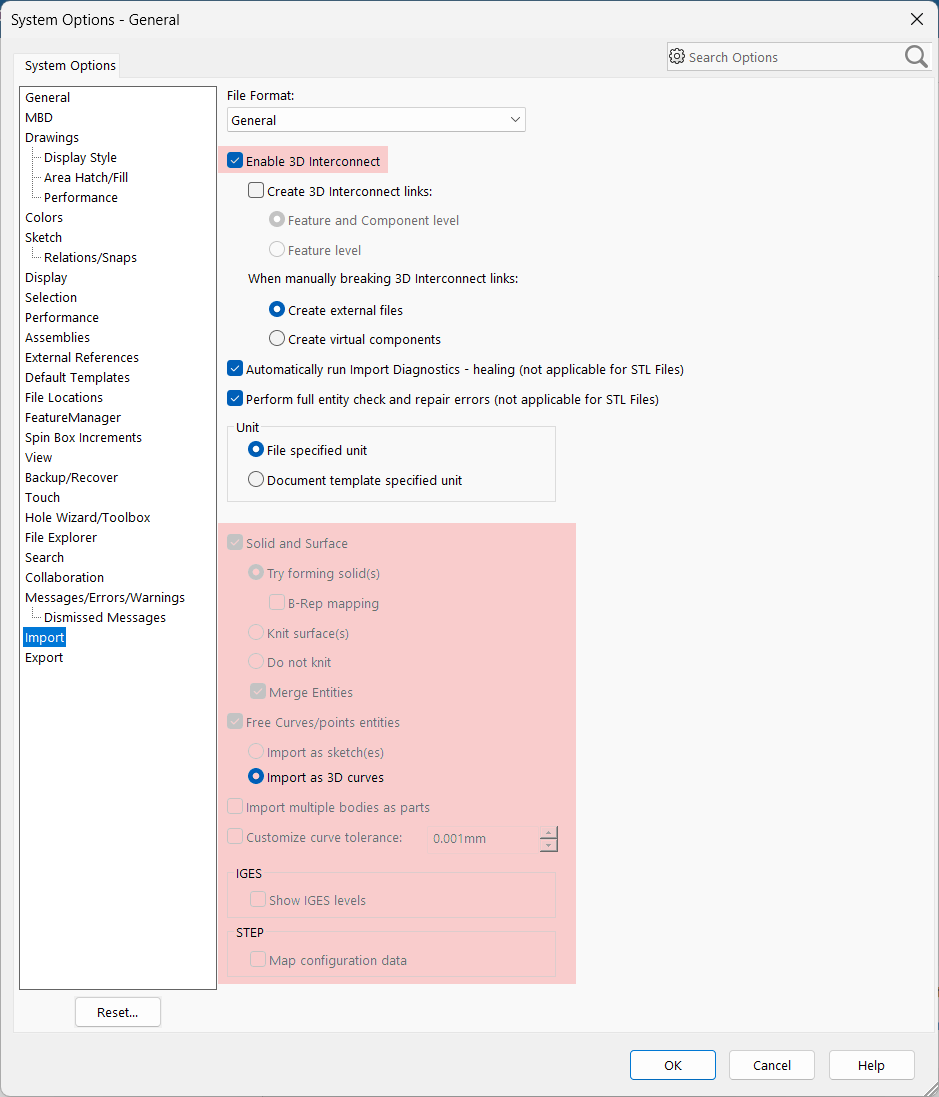Screen dimensions: 939x1097
Task: Switch to the System Options tab
Action: pyautogui.click(x=70, y=65)
